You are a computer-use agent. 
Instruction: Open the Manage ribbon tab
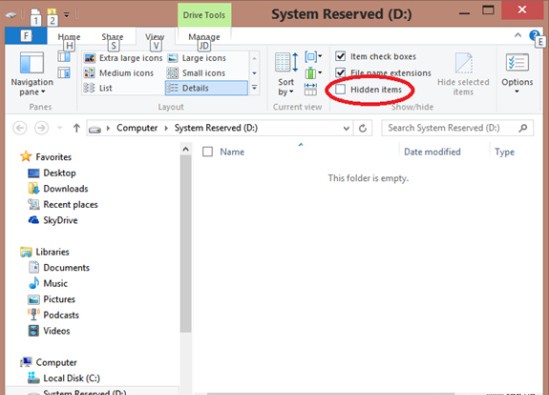pos(204,36)
